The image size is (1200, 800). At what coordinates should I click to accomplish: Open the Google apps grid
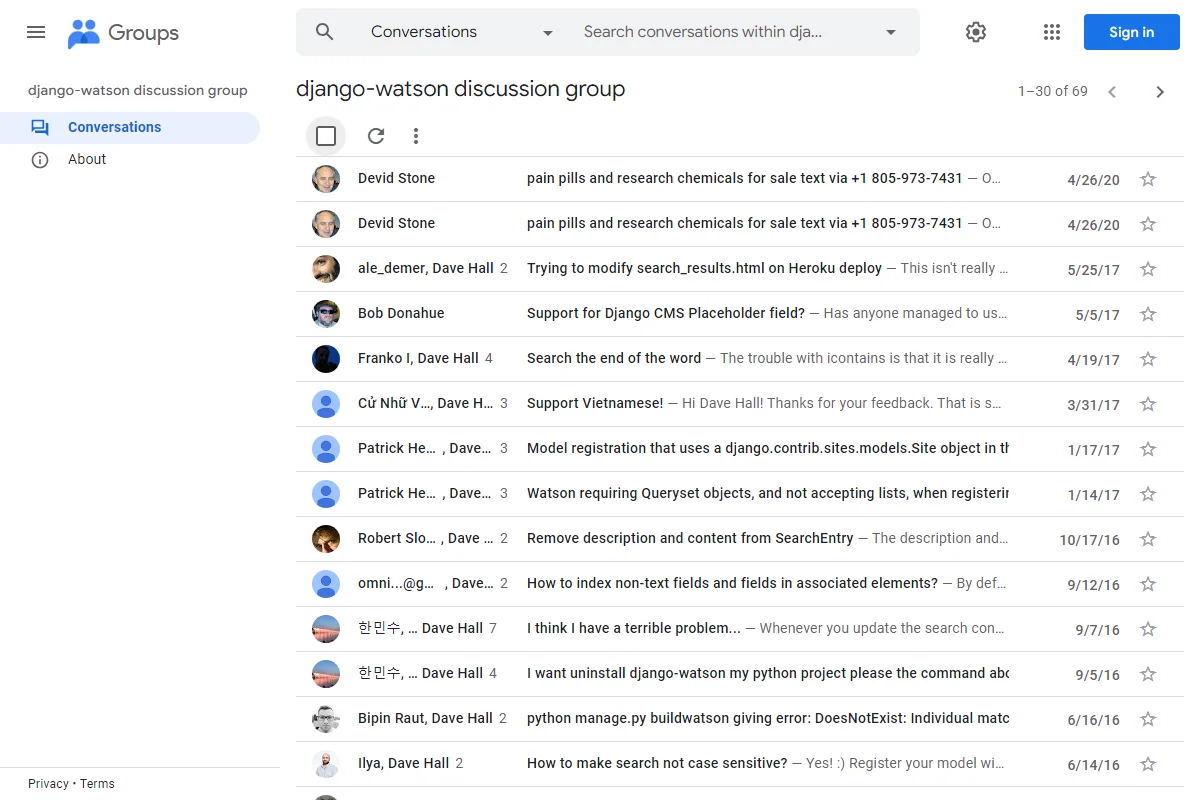coord(1052,32)
